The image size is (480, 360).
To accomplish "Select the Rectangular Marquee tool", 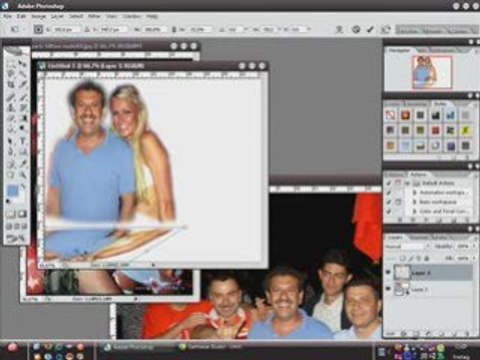I will (x=11, y=63).
